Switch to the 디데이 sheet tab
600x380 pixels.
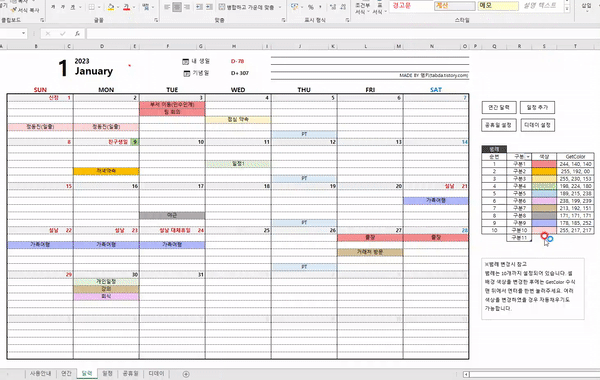coord(156,373)
